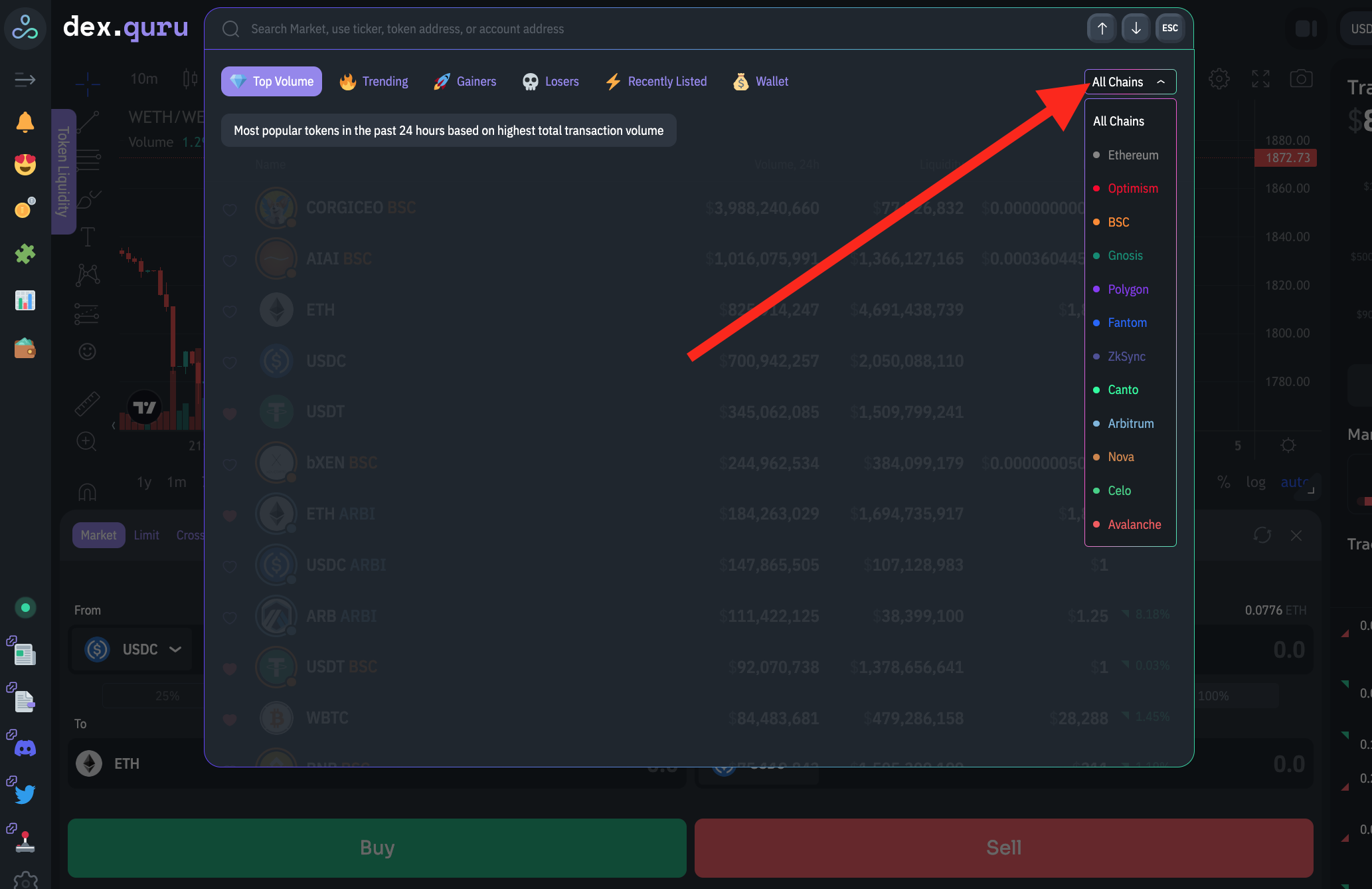This screenshot has width=1372, height=889.
Task: Open the wallet icon in left sidebar
Action: tap(25, 348)
